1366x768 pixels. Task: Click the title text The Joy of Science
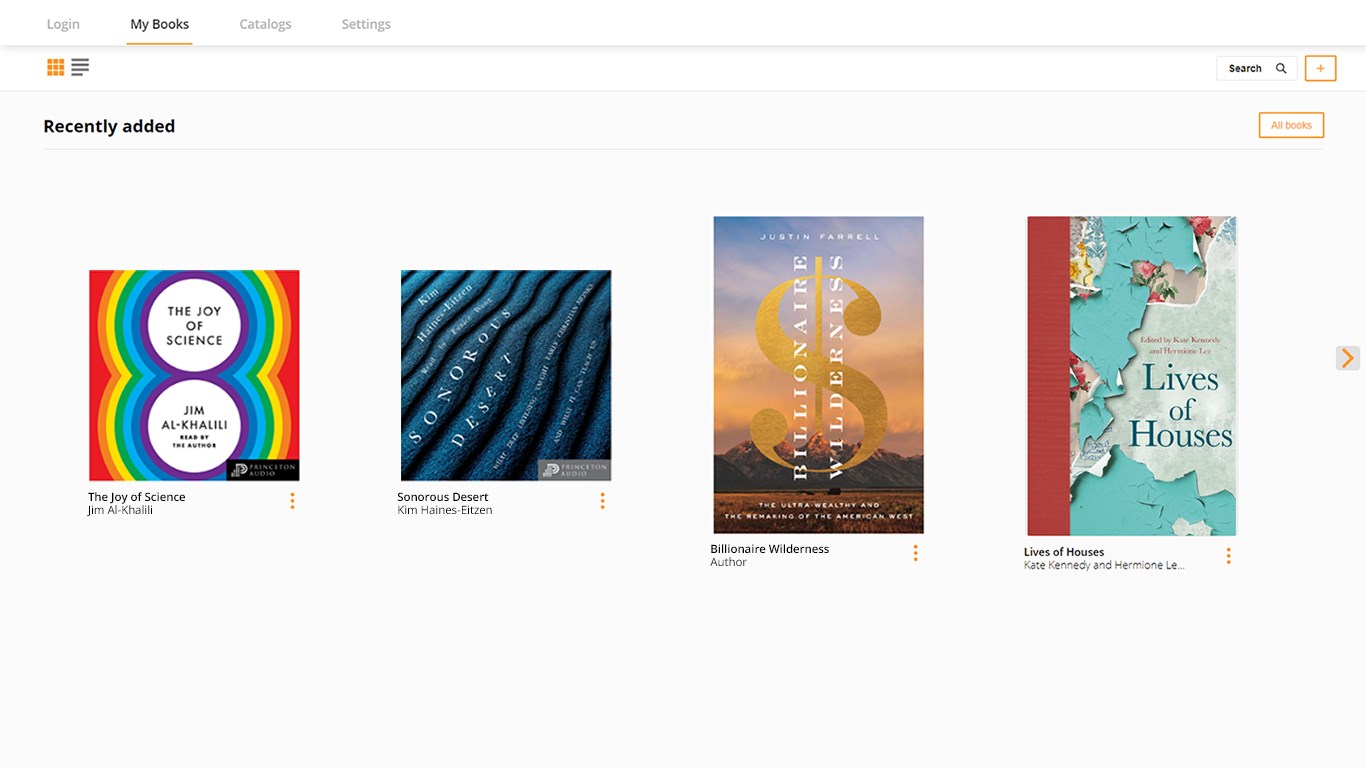137,497
